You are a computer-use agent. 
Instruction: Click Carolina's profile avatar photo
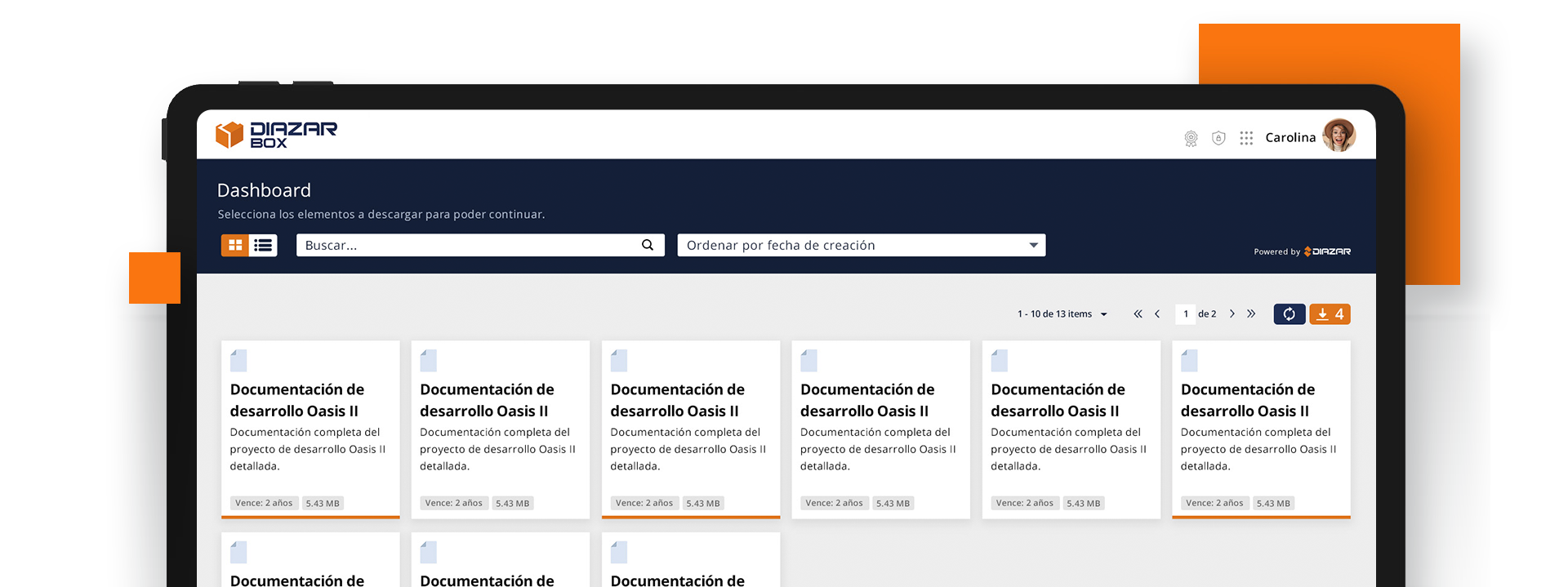[x=1339, y=136]
